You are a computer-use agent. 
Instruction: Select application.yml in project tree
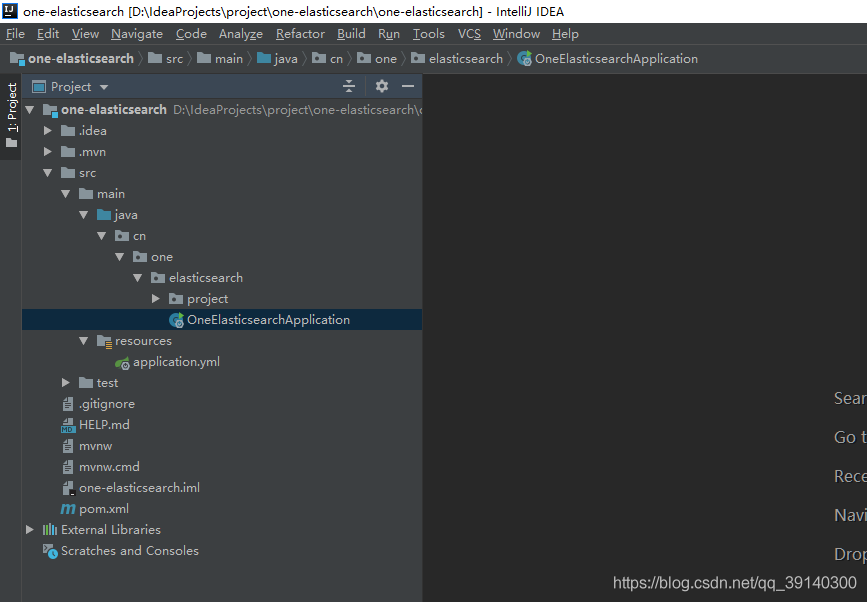click(176, 362)
